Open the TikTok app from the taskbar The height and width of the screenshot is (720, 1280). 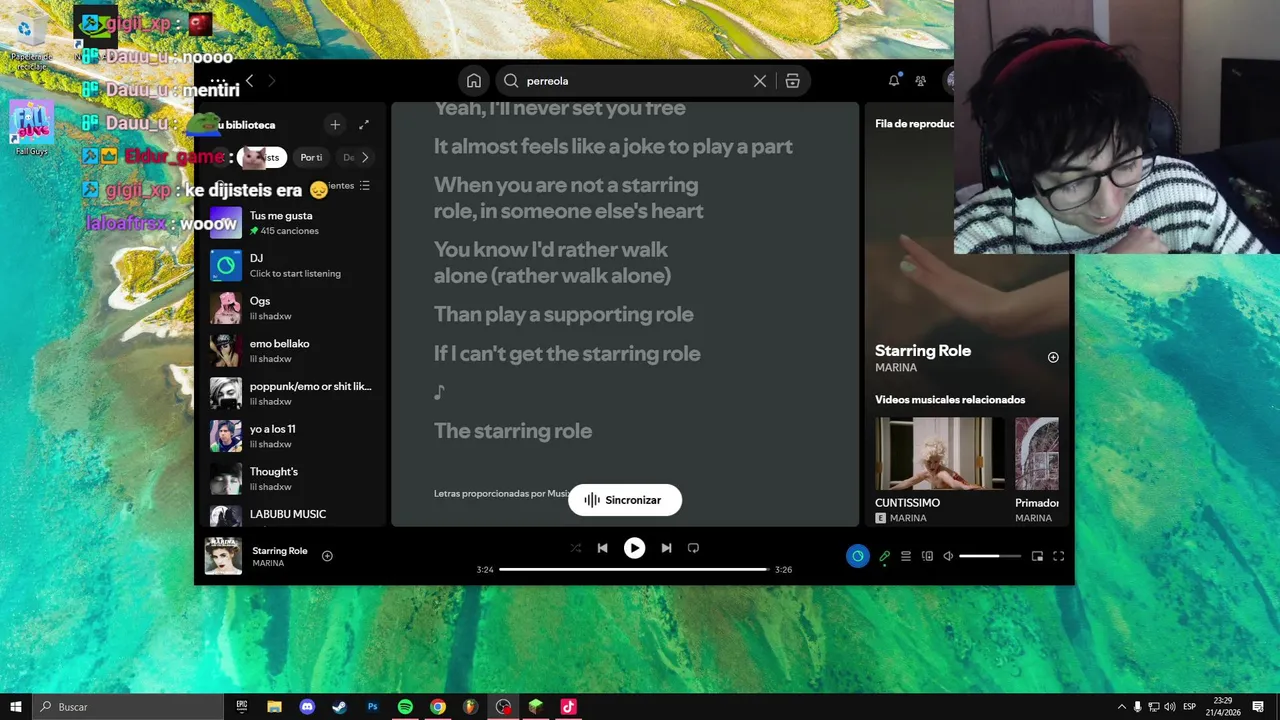click(x=568, y=706)
